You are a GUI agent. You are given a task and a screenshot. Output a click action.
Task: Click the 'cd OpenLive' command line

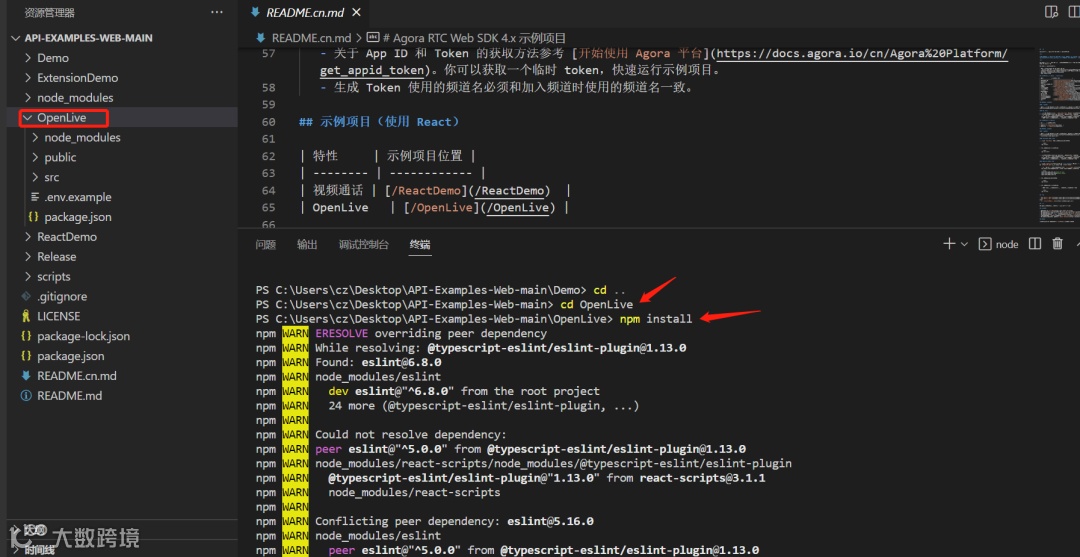point(444,304)
